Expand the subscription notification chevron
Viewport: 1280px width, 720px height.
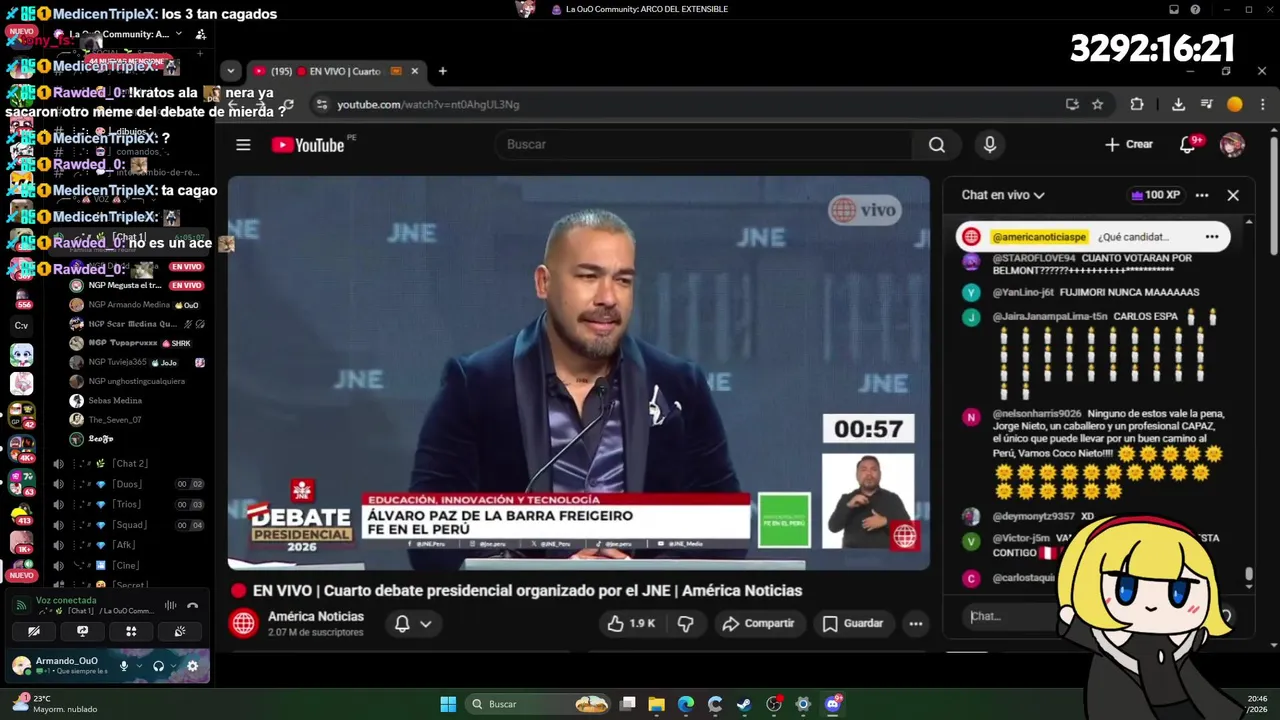426,623
